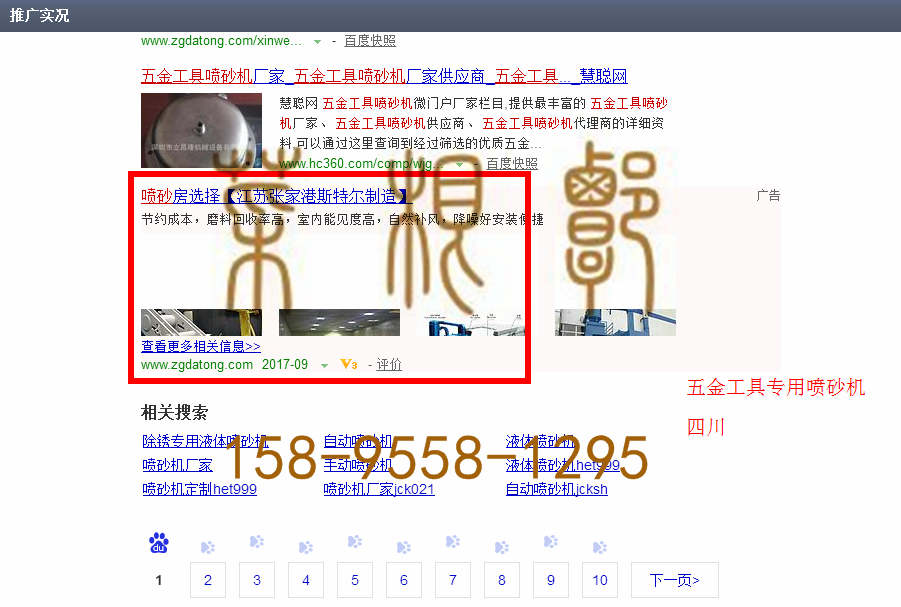Click the 相关搜索 heading

pyautogui.click(x=175, y=412)
